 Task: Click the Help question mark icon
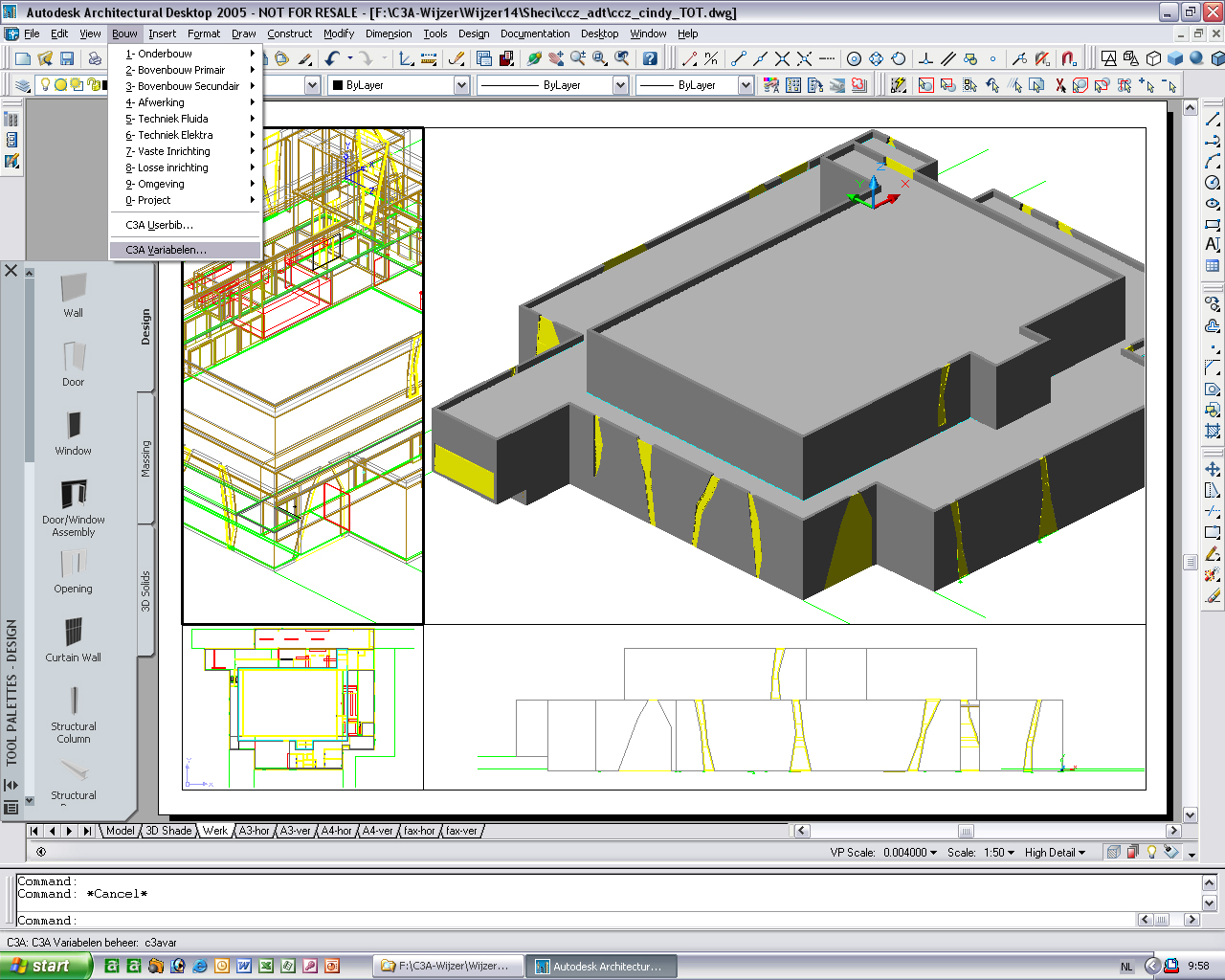pyautogui.click(x=650, y=58)
